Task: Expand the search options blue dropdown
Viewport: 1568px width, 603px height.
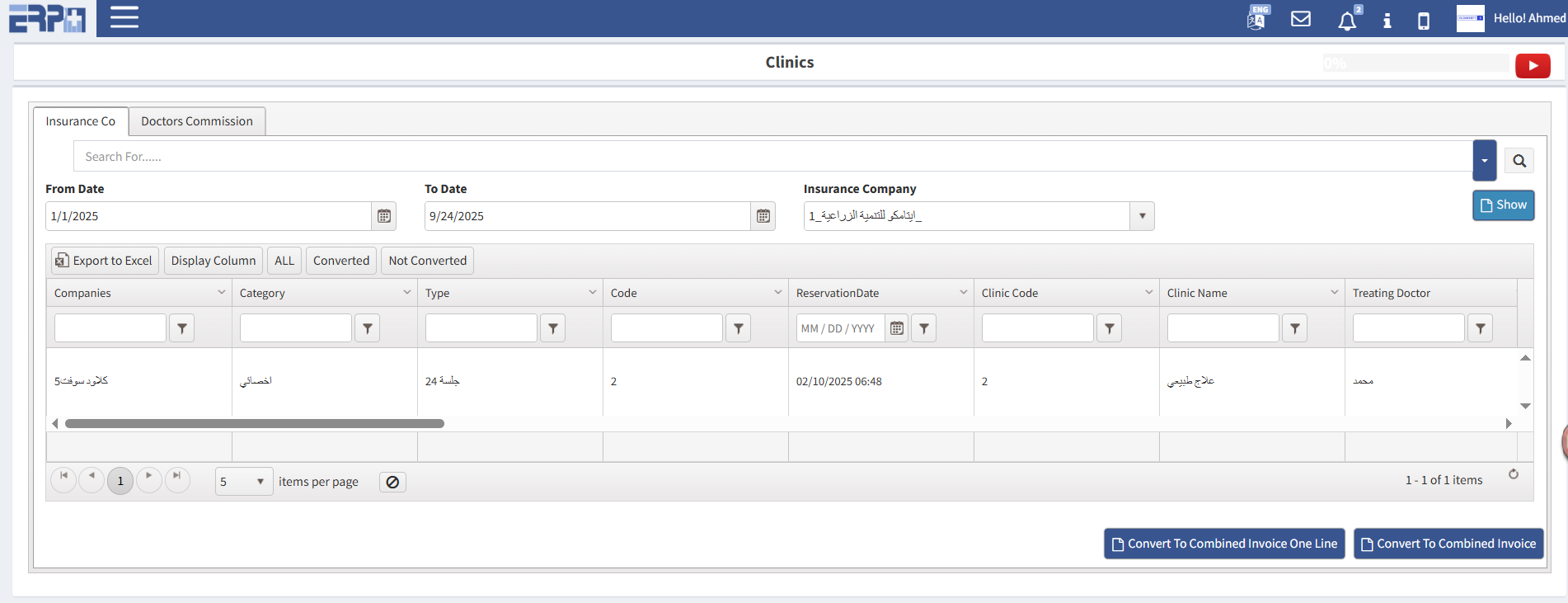Action: (x=1484, y=161)
